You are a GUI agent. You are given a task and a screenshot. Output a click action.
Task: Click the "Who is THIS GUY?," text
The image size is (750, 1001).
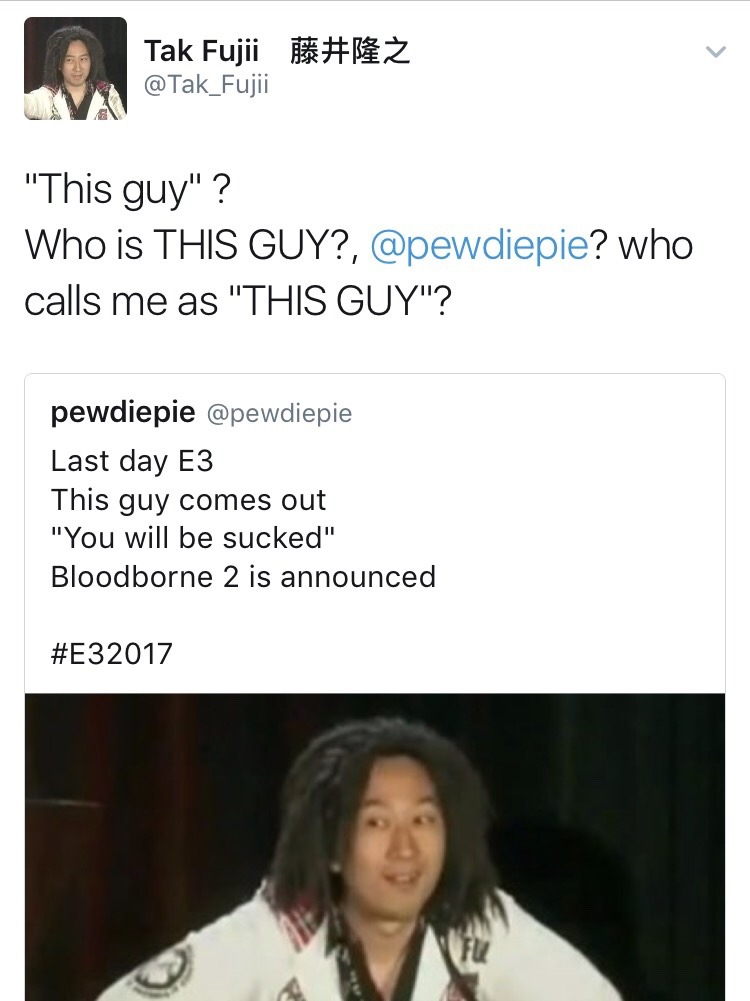pyautogui.click(x=192, y=245)
